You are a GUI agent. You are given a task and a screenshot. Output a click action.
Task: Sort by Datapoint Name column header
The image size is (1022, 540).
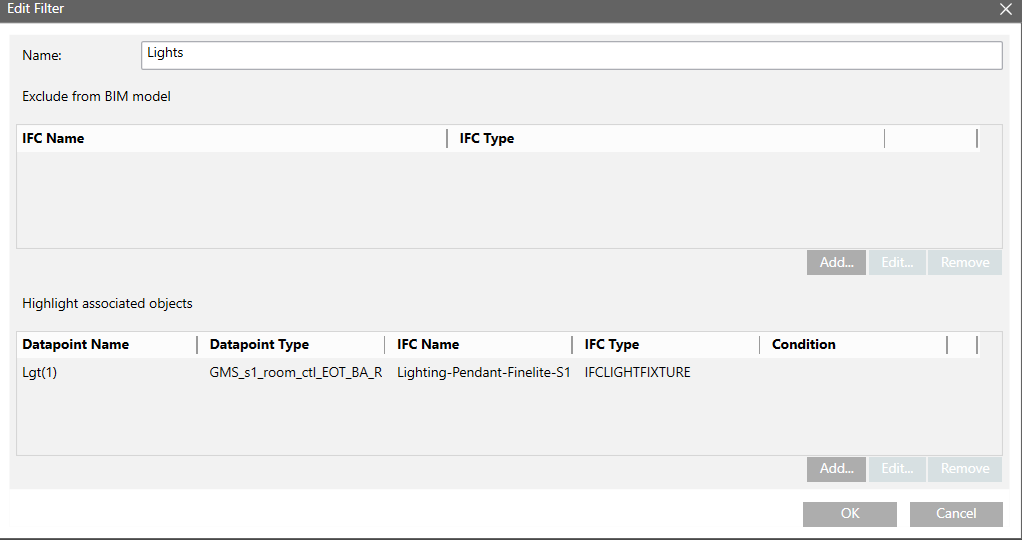coord(76,344)
